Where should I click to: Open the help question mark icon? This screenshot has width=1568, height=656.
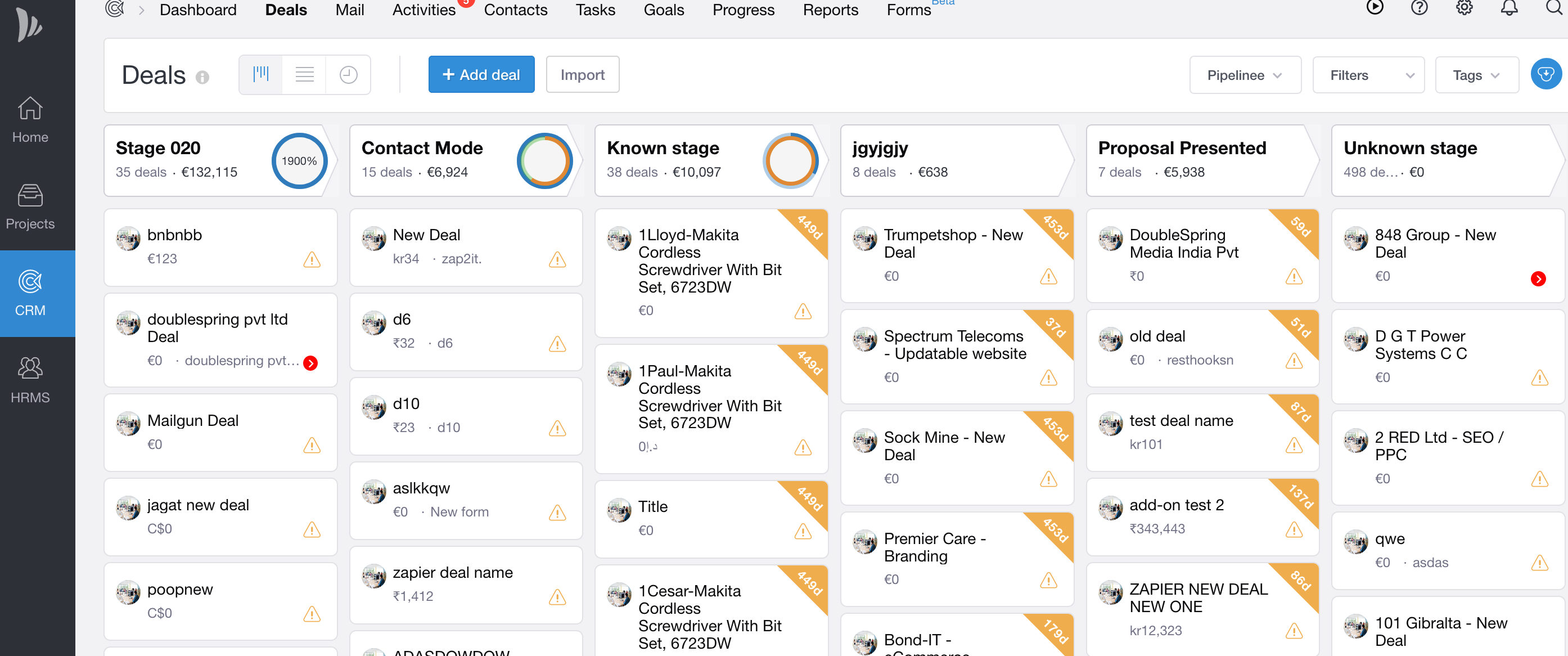pyautogui.click(x=1419, y=7)
